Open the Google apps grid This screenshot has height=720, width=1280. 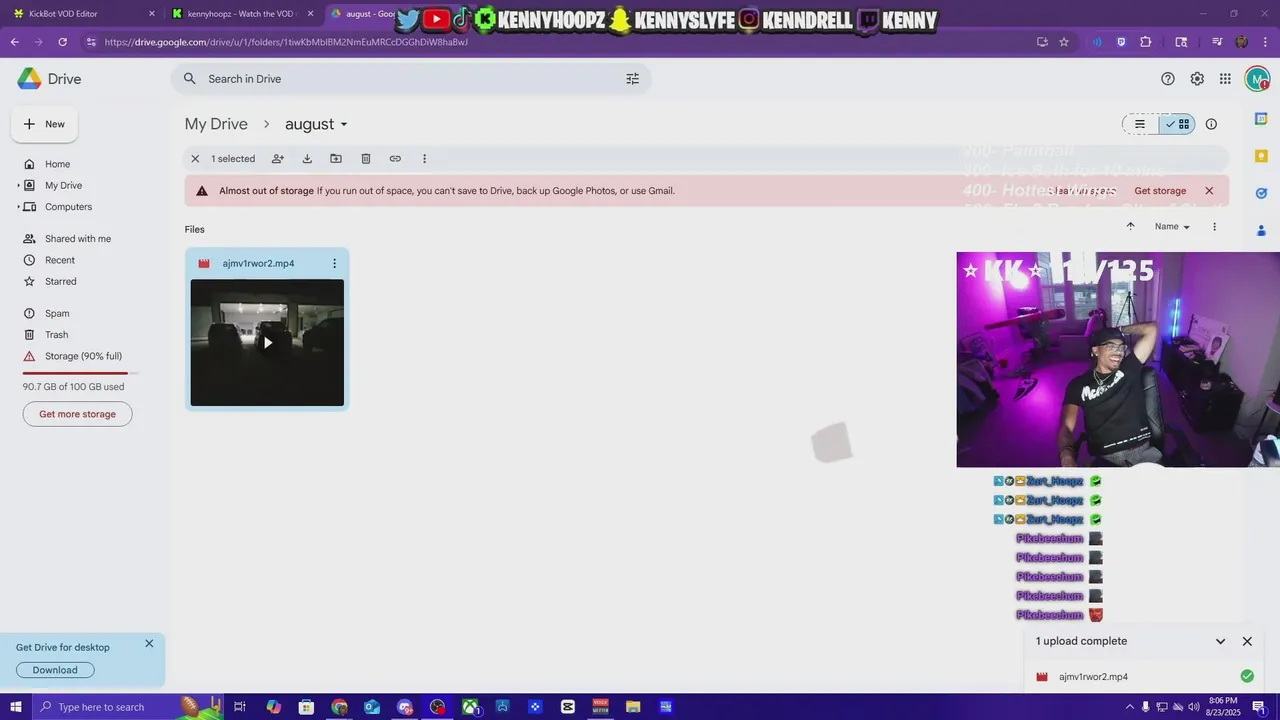[x=1225, y=79]
